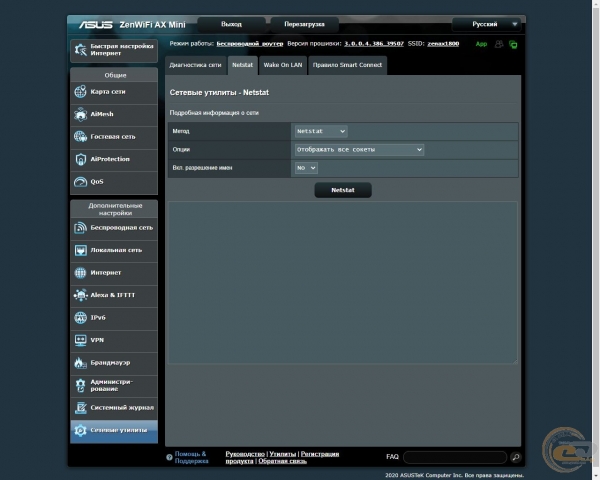The height and width of the screenshot is (480, 600).
Task: Click the Руководство link in footer
Action: (245, 454)
